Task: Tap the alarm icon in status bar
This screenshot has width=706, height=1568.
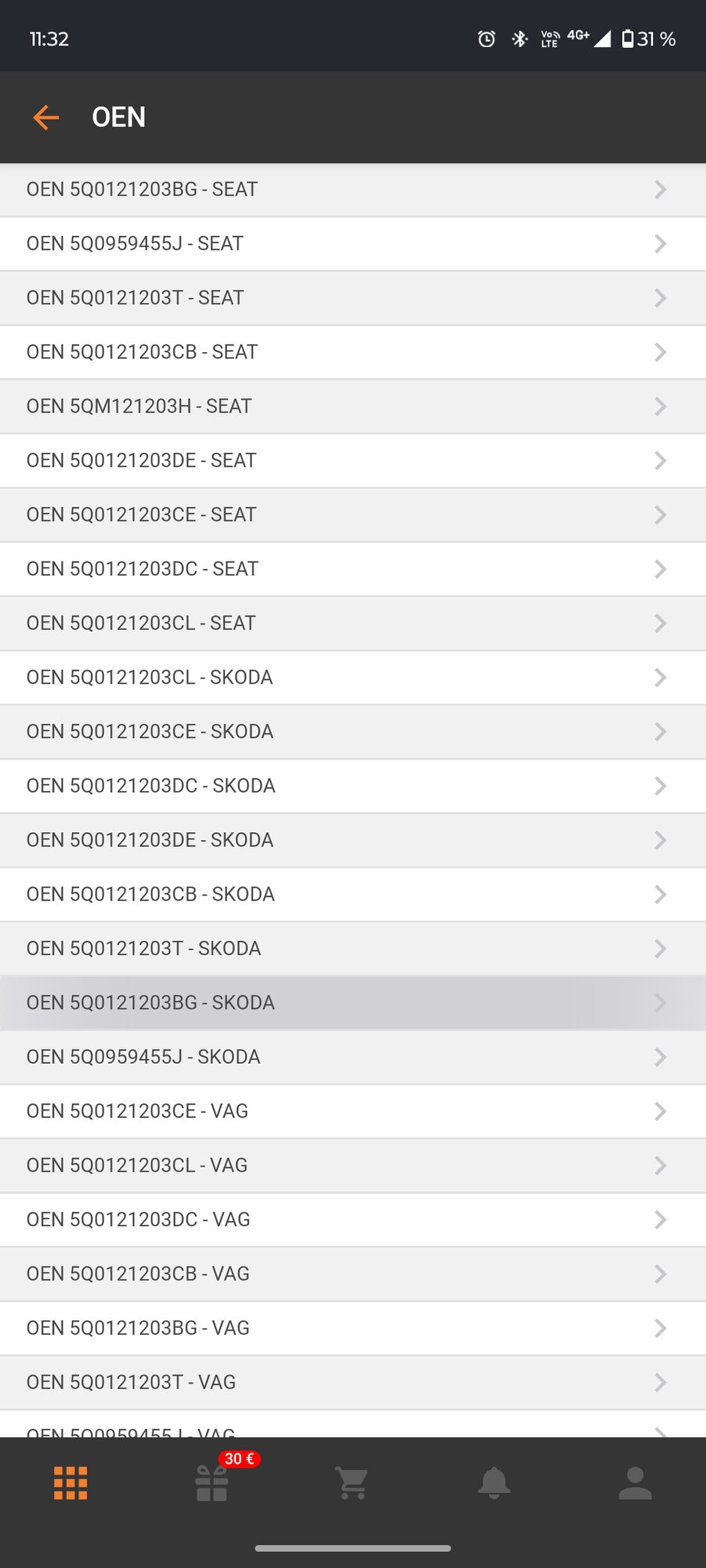Action: [486, 39]
